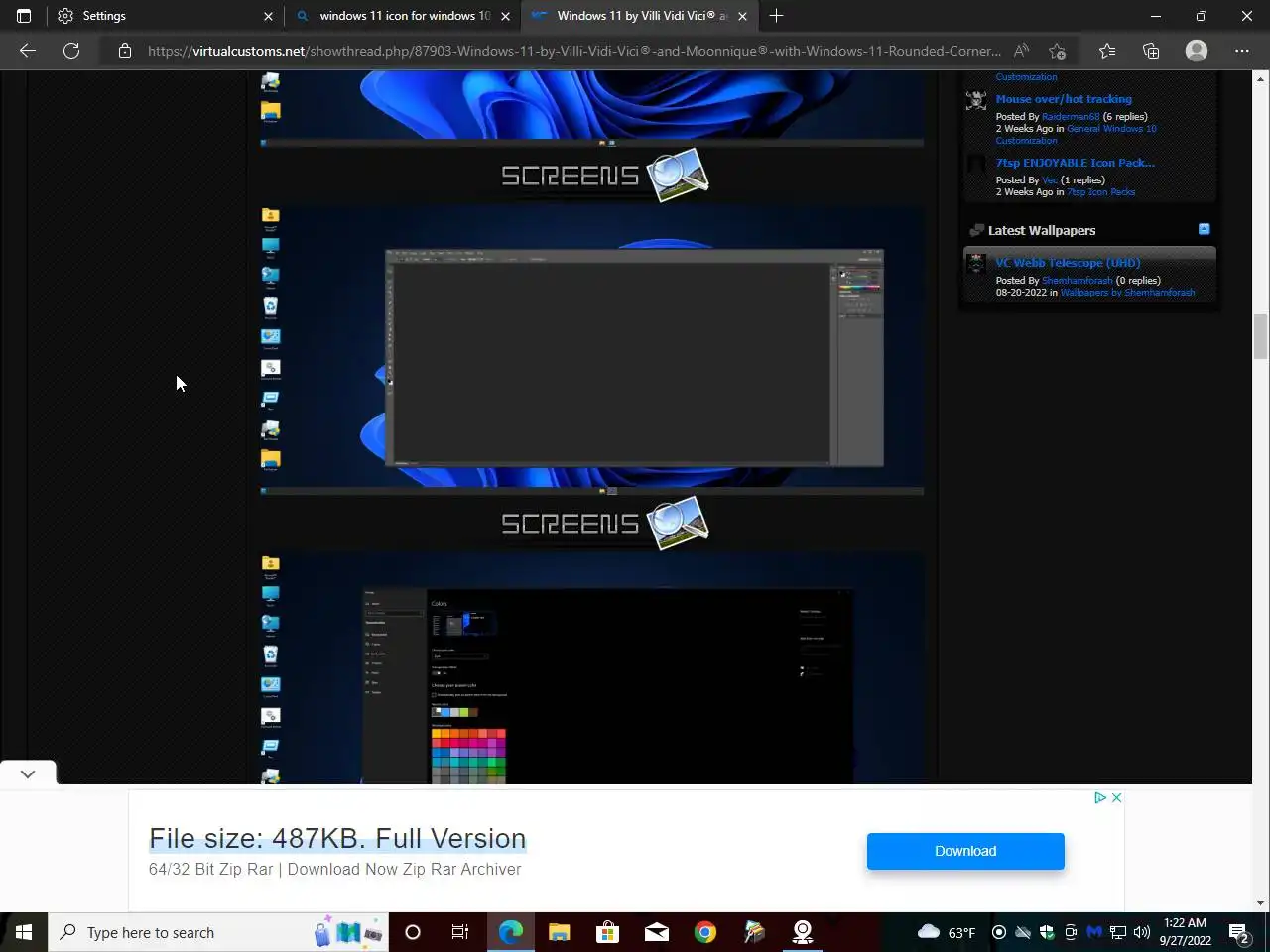Collapse the ad banner with chevron
The width and height of the screenshot is (1270, 952).
tap(28, 773)
